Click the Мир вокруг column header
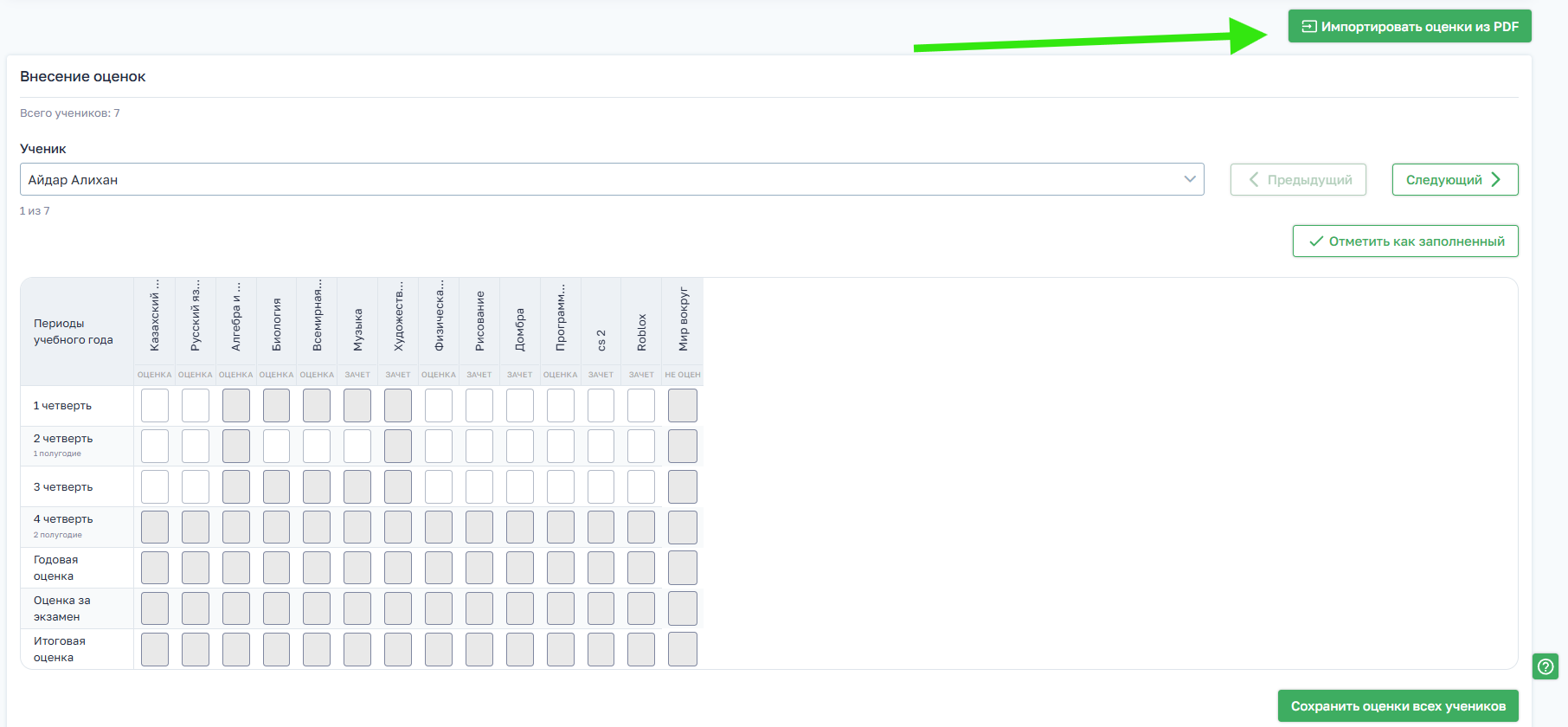 (x=683, y=320)
